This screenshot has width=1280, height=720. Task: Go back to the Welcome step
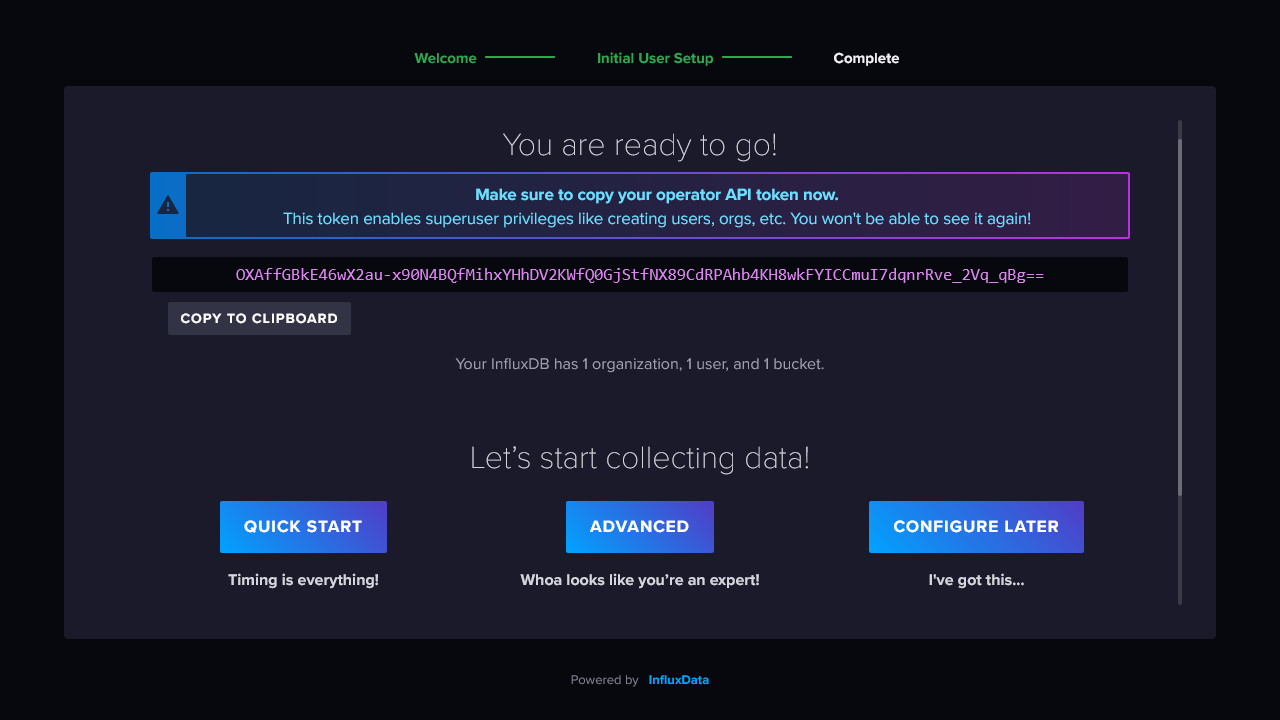pyautogui.click(x=445, y=58)
